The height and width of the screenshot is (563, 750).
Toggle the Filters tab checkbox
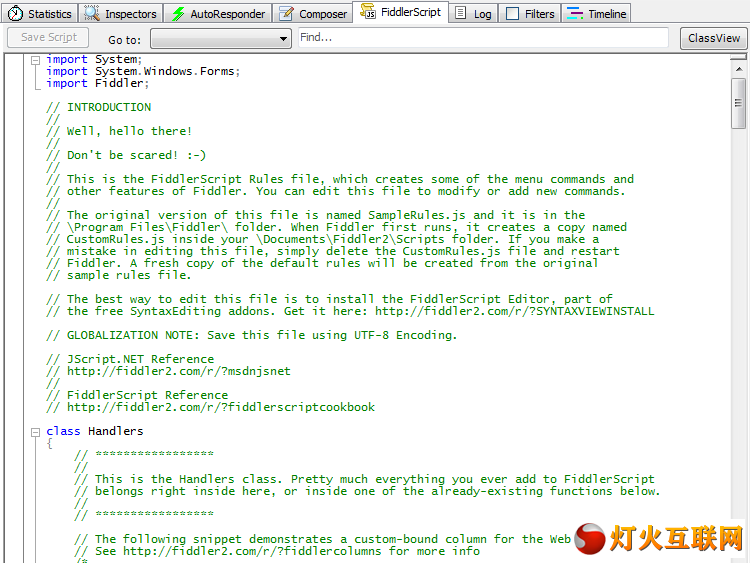pos(512,13)
